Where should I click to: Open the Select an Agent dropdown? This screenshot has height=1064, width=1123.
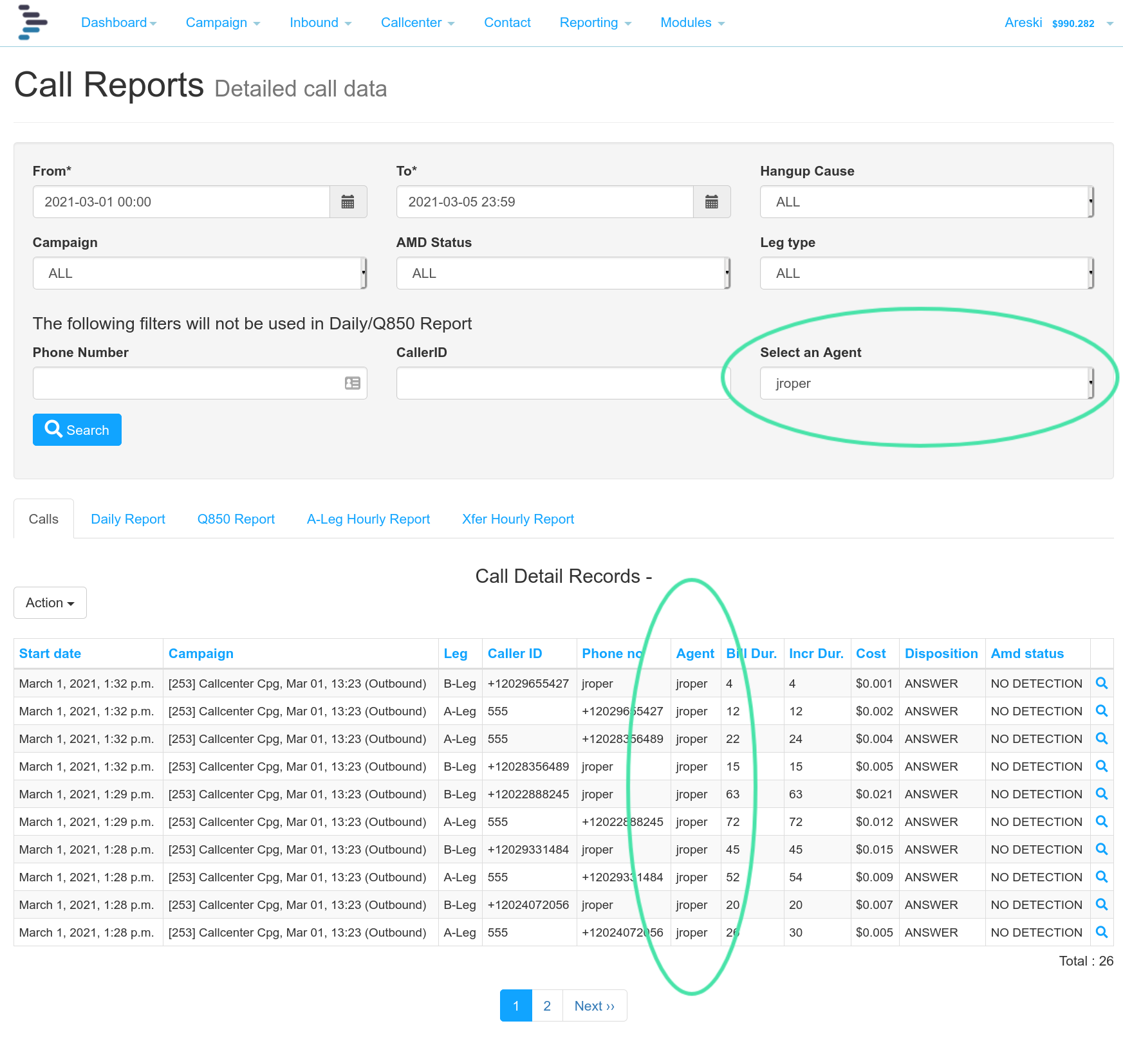pos(925,383)
